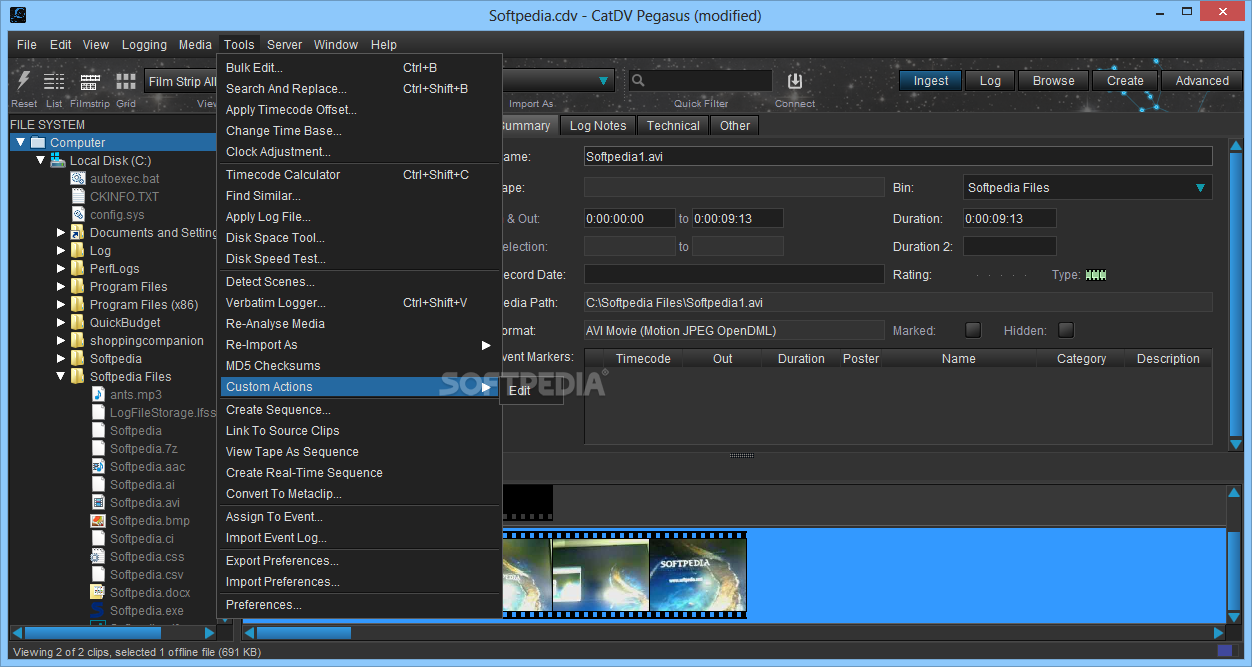Open Preferences from the Tools menu
Viewport: 1252px width, 667px height.
coord(359,605)
